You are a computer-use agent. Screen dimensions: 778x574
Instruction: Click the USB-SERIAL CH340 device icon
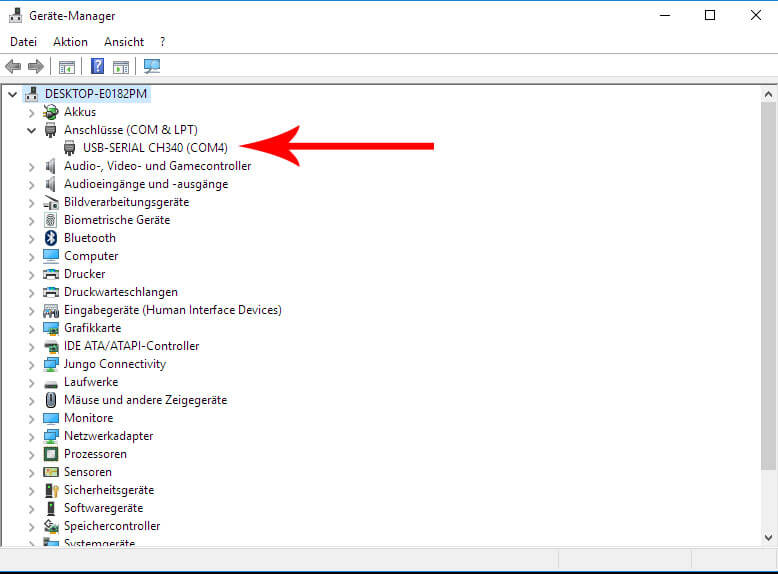pos(70,148)
